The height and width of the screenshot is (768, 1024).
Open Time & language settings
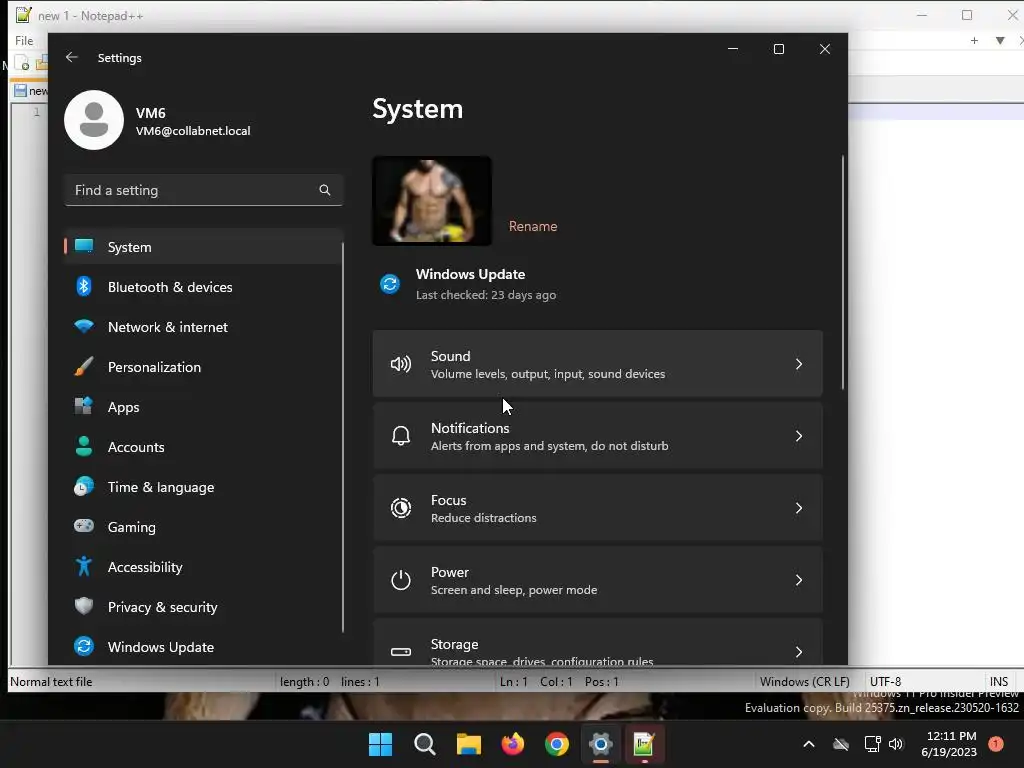click(202, 487)
